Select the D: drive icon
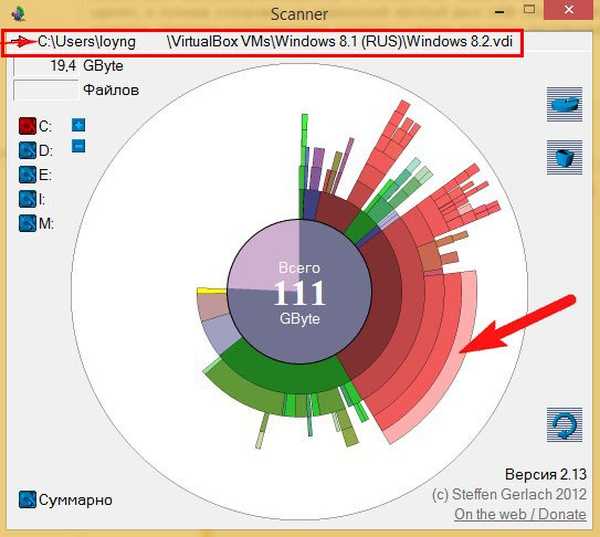 point(27,151)
